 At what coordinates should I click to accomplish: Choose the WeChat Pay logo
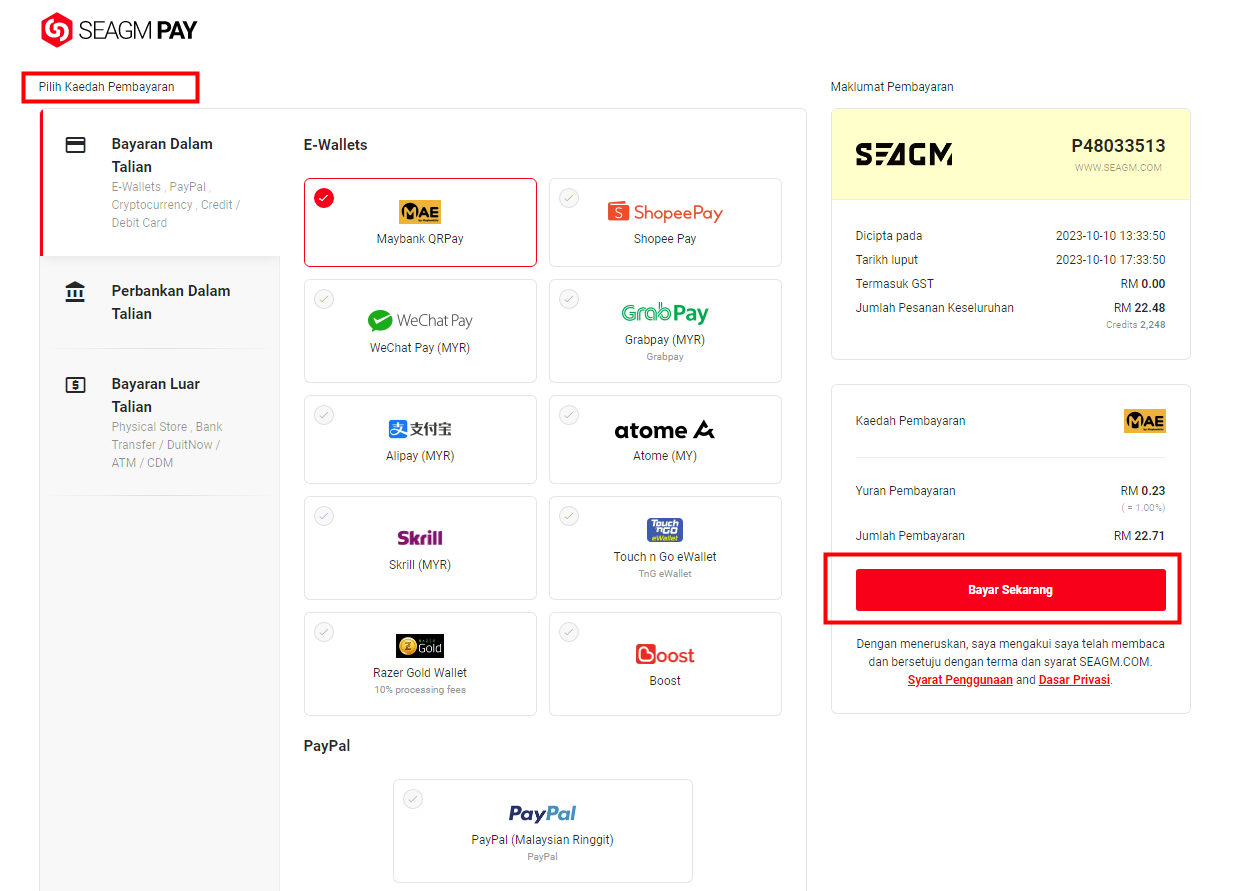(420, 321)
